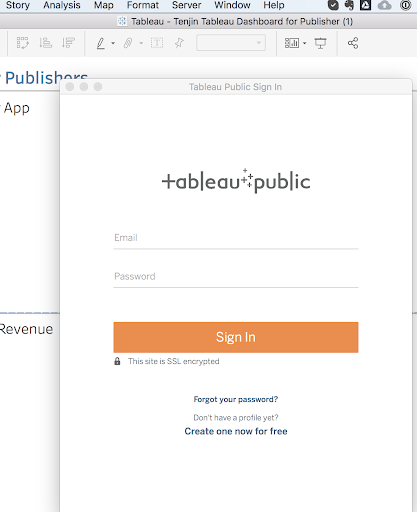The image size is (417, 512).
Task: Expand the show cards dropdown arrow
Action: (x=304, y=43)
